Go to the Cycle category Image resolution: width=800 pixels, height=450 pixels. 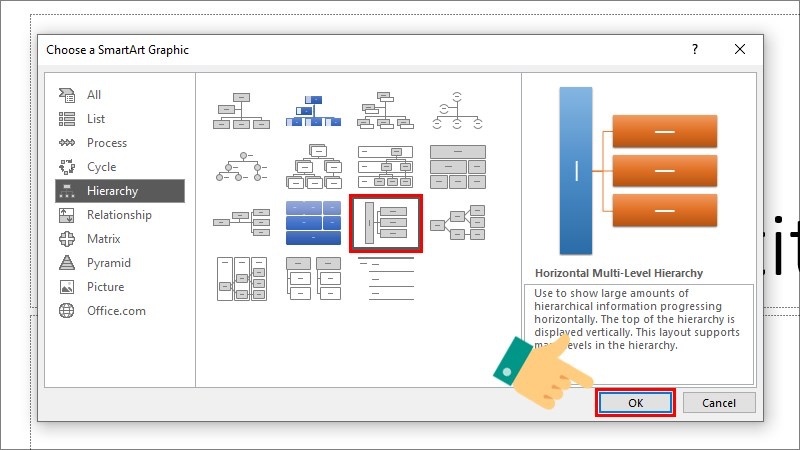pos(101,167)
